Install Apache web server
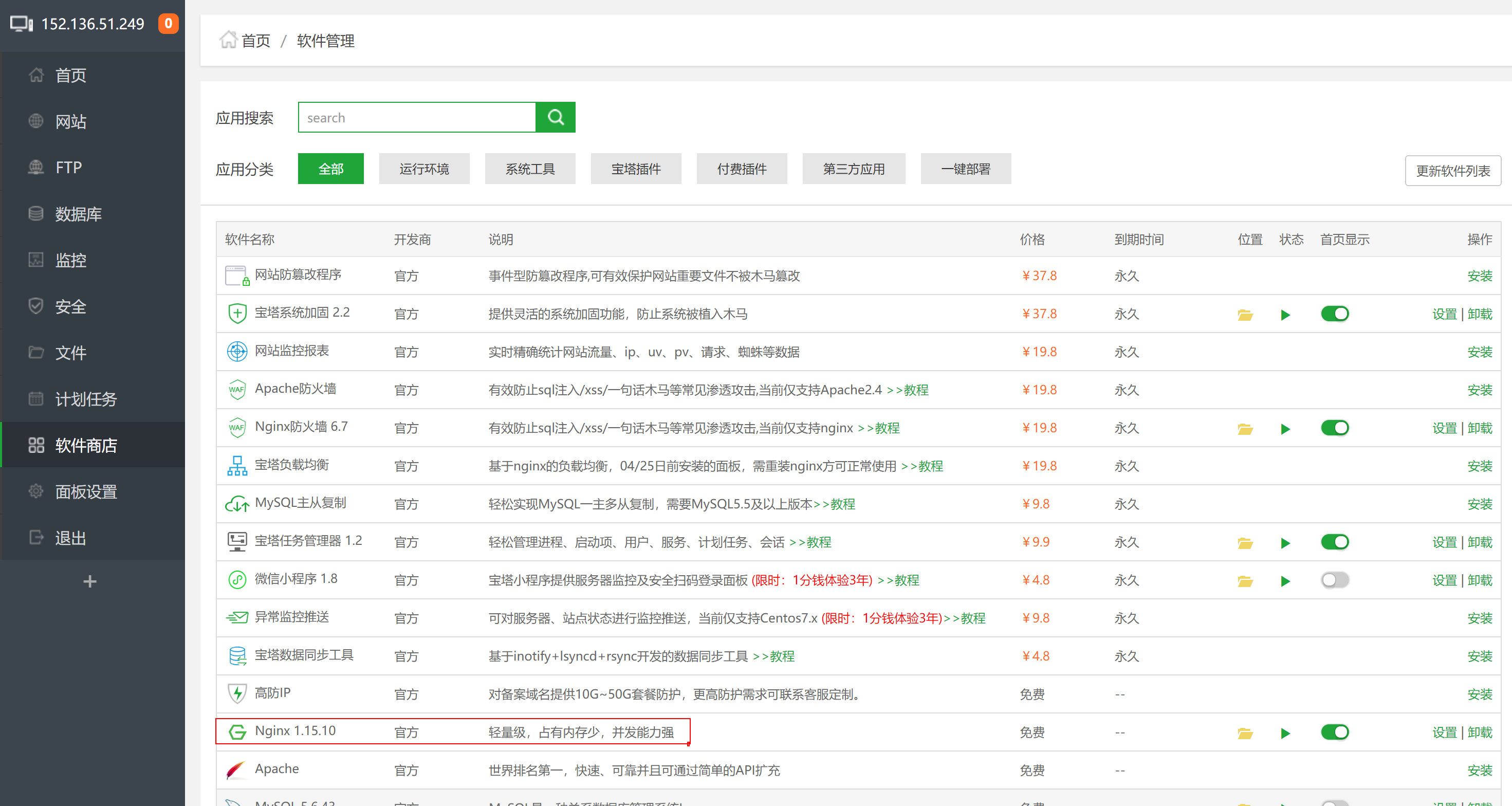The image size is (1512, 806). click(1479, 770)
